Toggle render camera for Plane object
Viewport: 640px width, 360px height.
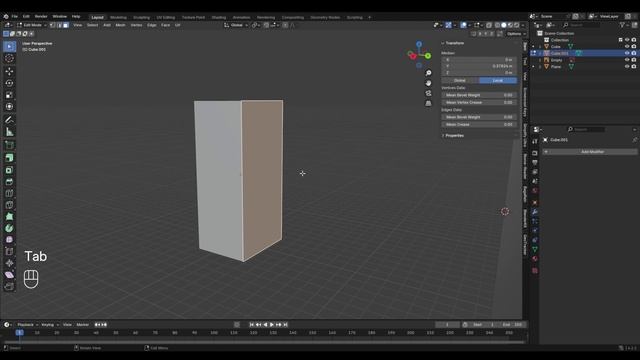634,67
